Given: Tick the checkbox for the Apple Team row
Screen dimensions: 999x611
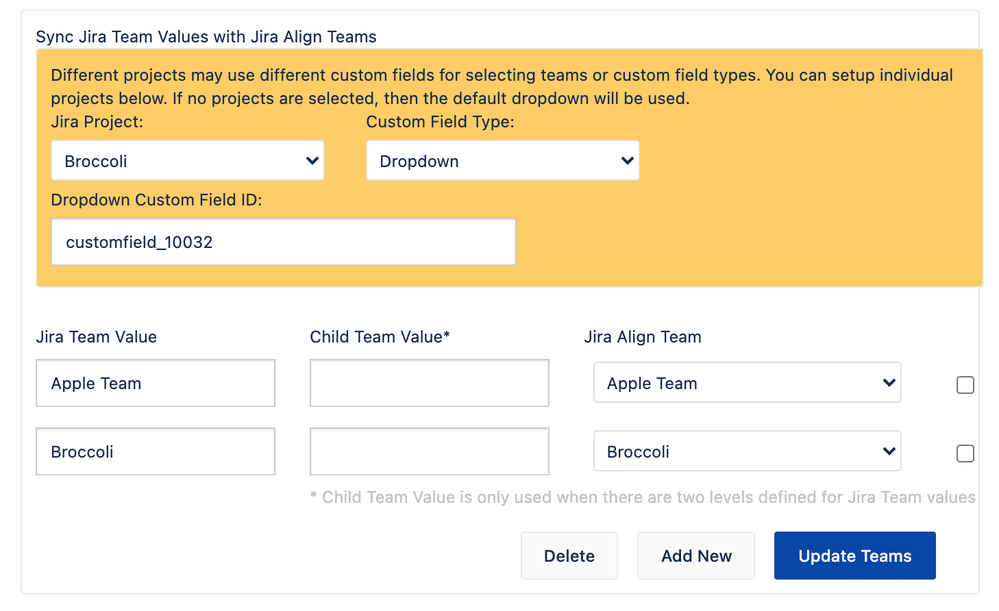Looking at the screenshot, I should pos(965,385).
